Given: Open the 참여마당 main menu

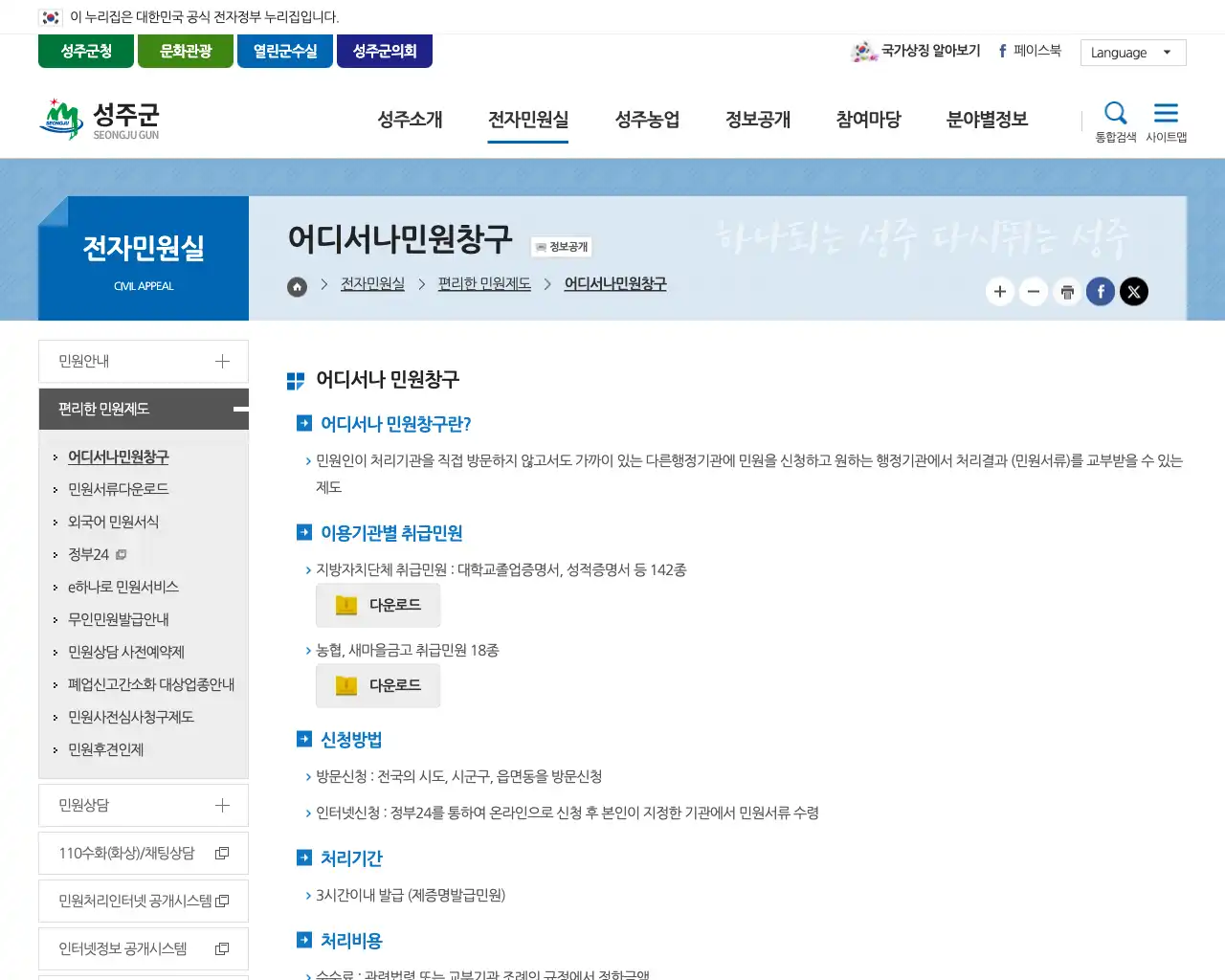Looking at the screenshot, I should pyautogui.click(x=869, y=120).
